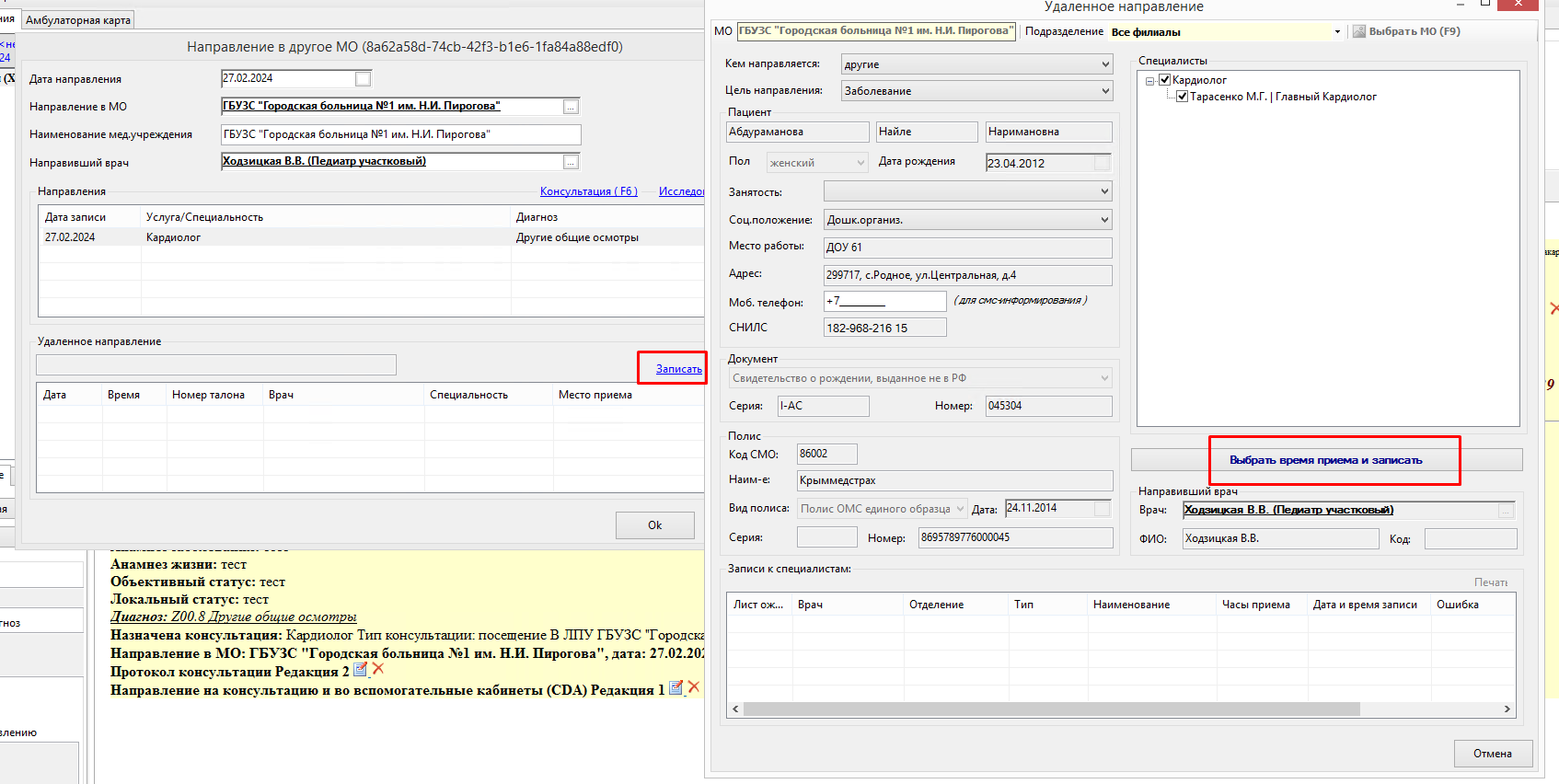Click into the 'Моб. телефон' field
The width and height of the screenshot is (1559, 784).
tap(884, 302)
